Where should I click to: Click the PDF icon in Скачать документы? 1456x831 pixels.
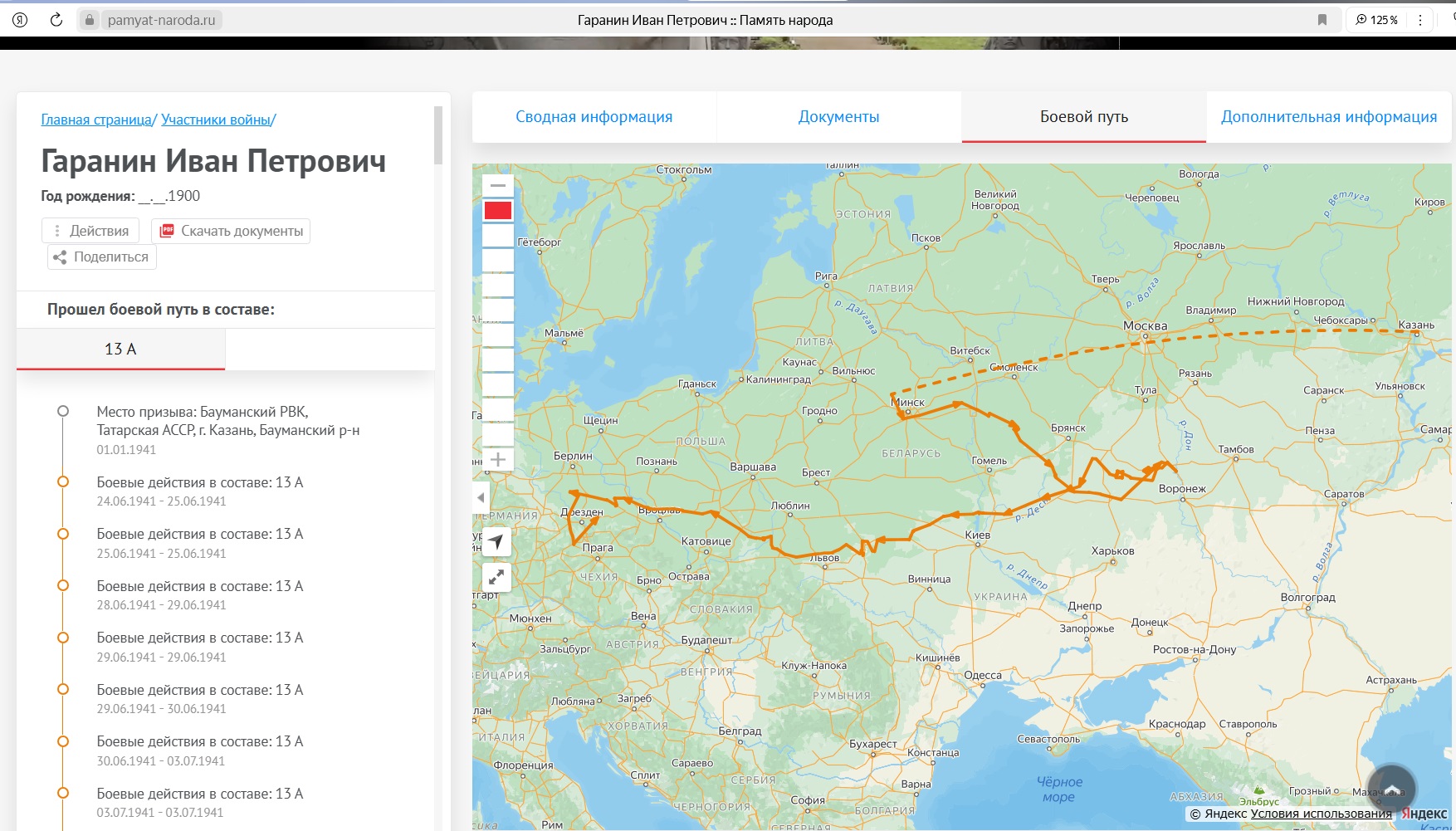[167, 231]
